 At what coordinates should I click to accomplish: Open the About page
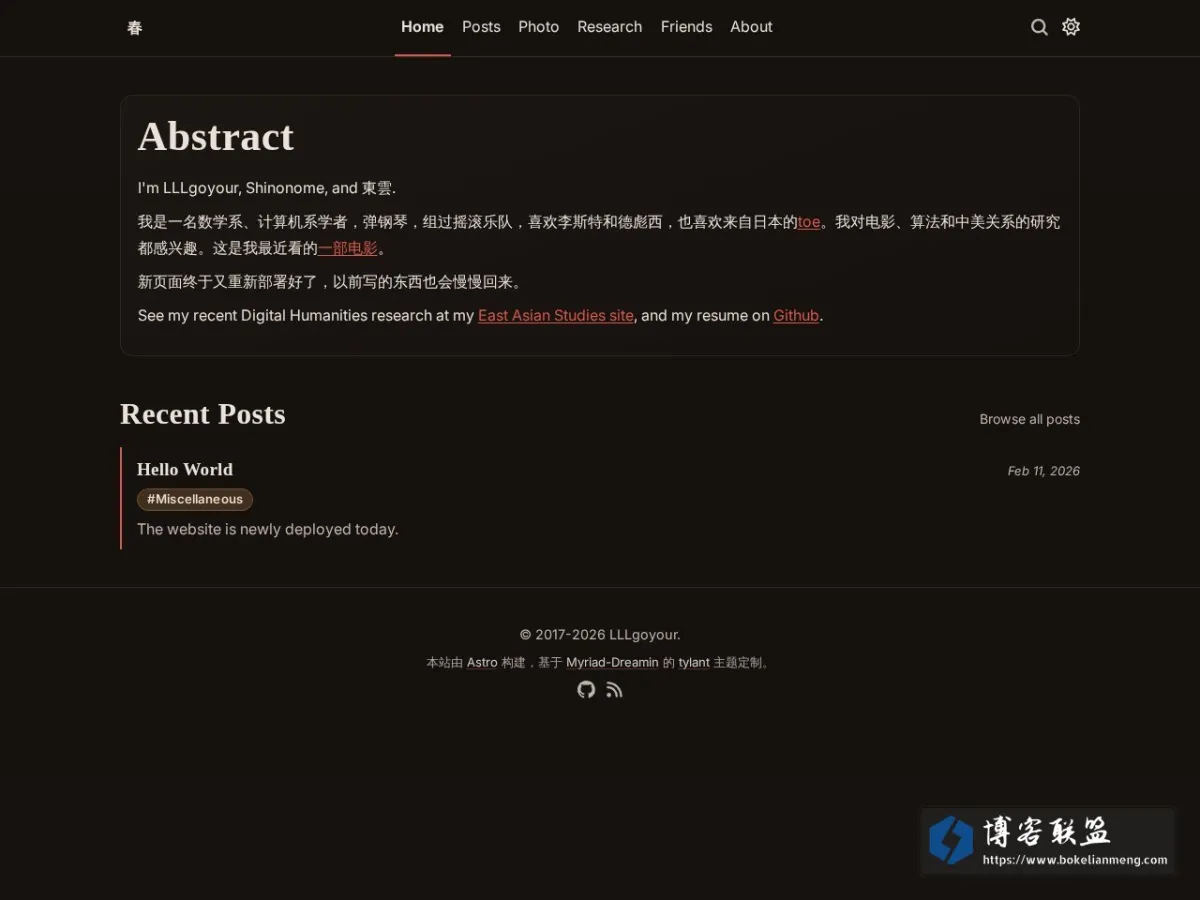click(x=751, y=27)
